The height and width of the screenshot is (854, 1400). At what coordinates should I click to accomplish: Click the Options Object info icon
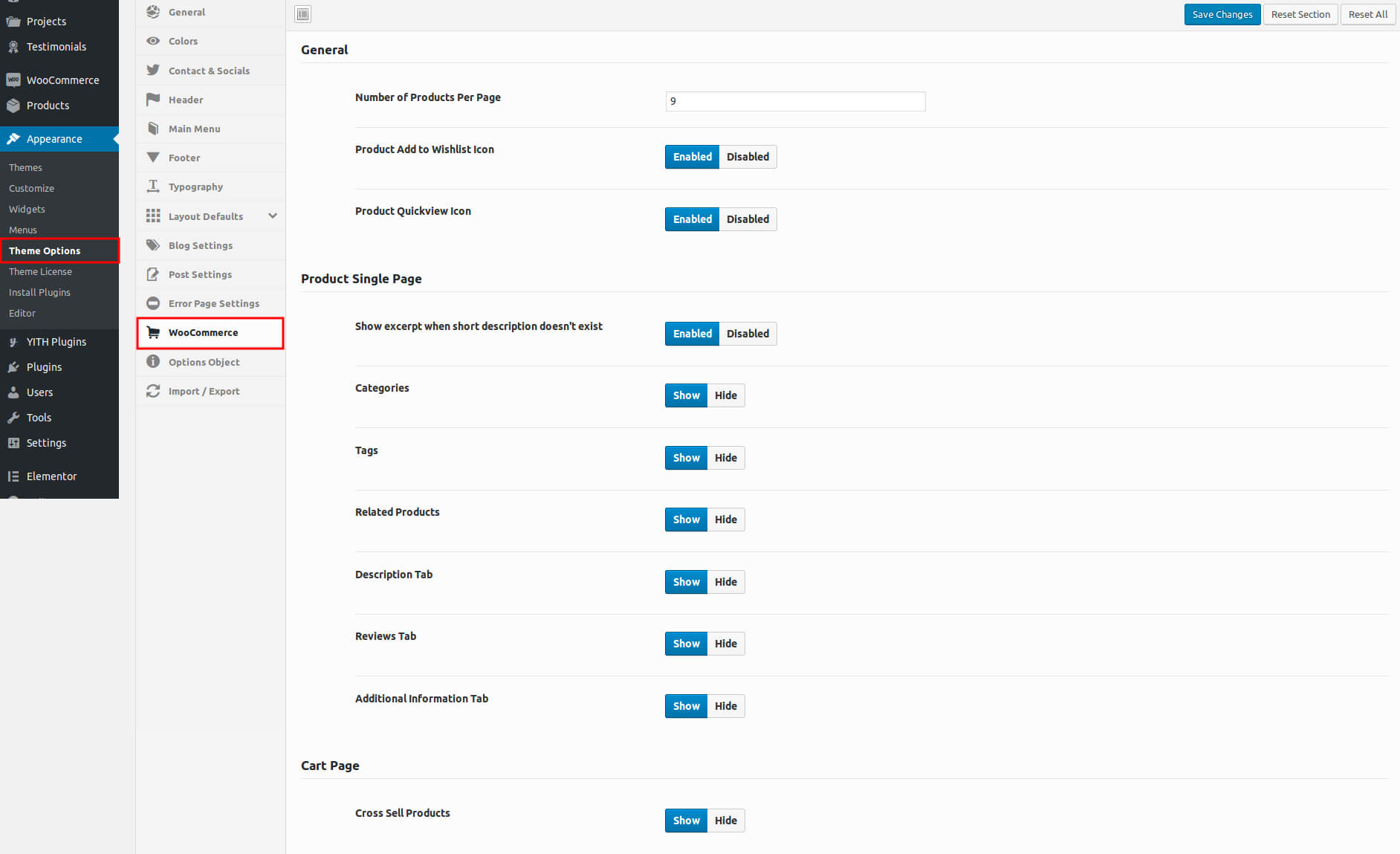tap(153, 361)
